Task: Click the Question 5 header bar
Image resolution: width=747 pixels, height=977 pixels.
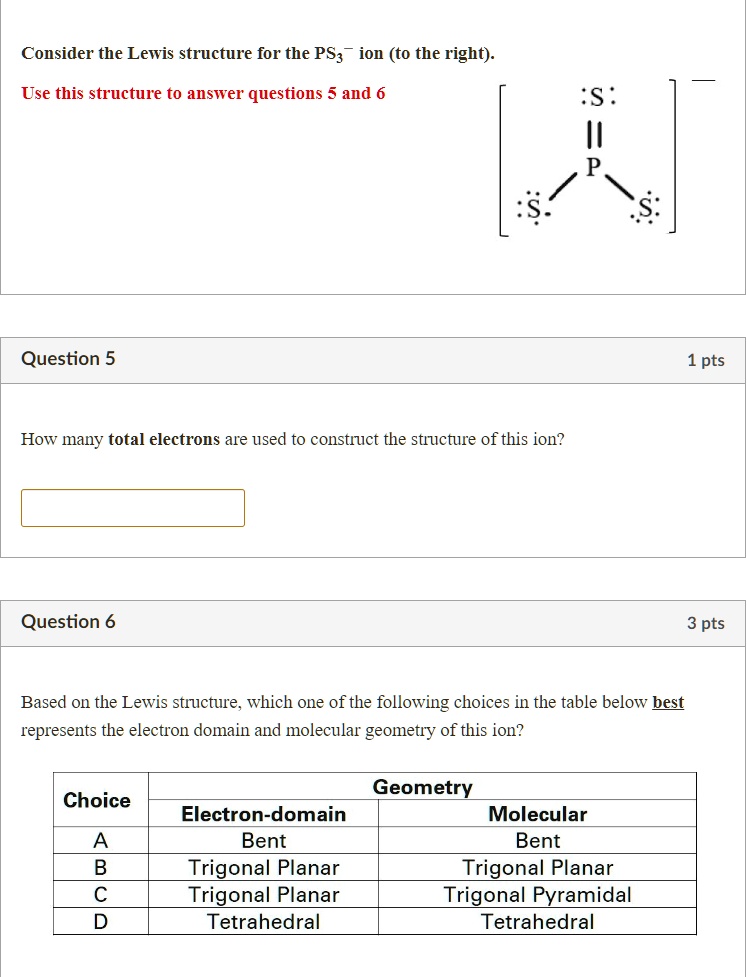Action: pos(68,359)
